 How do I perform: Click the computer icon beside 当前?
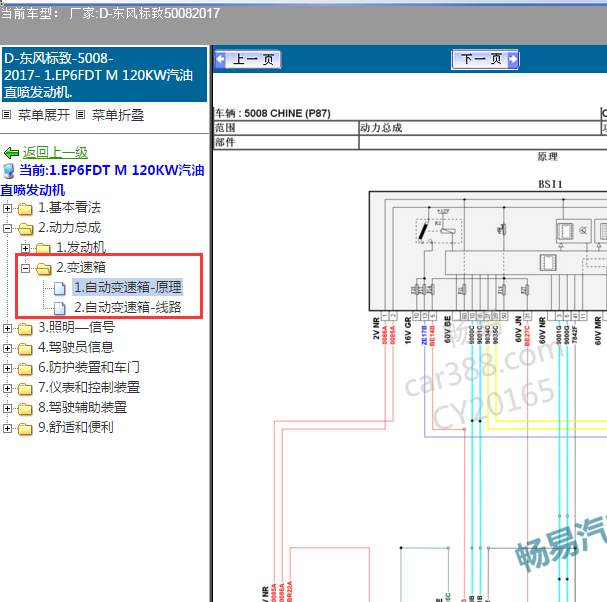click(x=9, y=171)
